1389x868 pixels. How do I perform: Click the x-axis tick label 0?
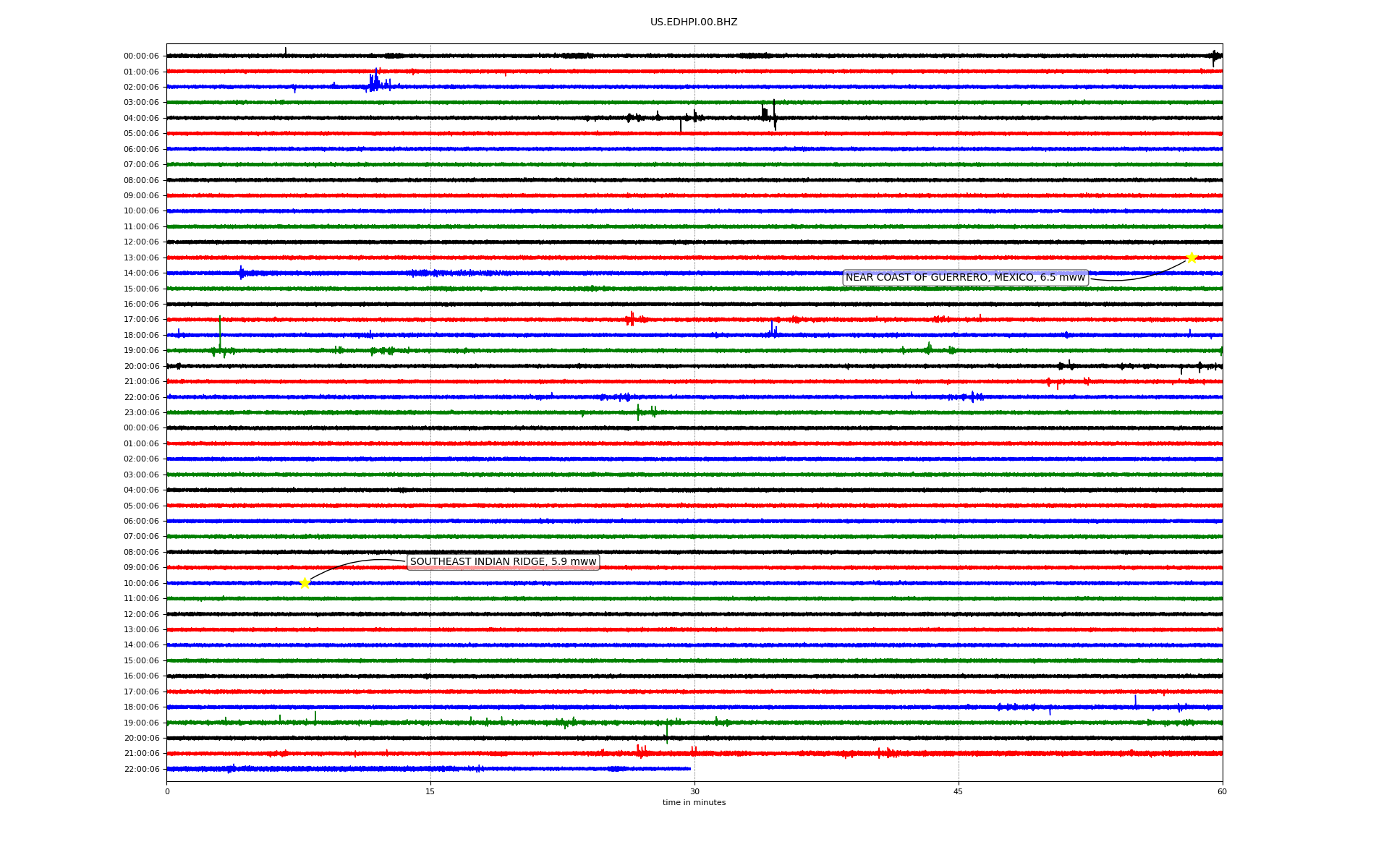(x=167, y=791)
